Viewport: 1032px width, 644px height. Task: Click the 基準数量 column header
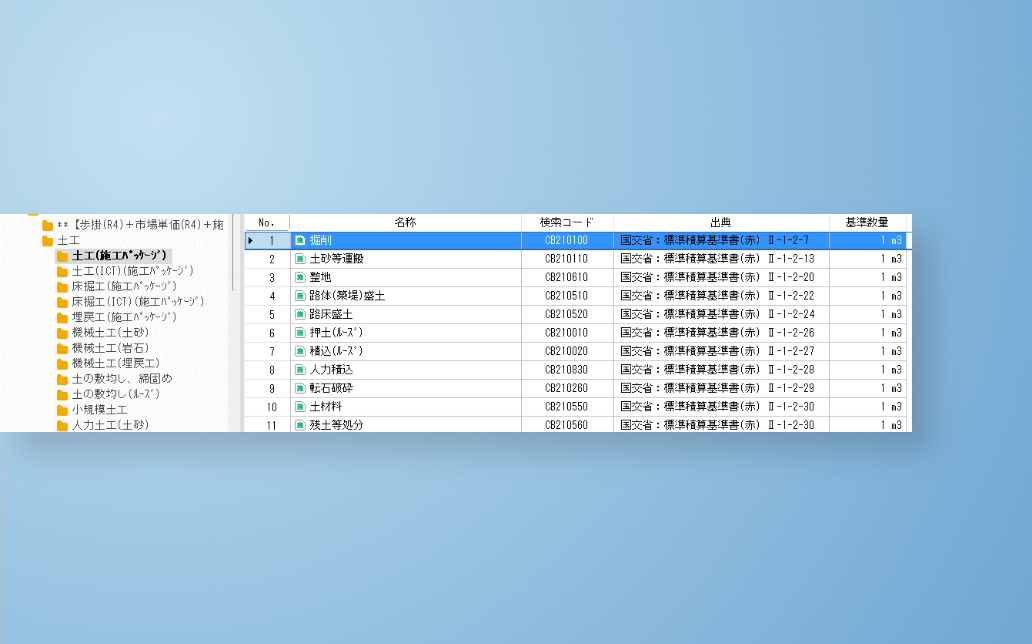pos(866,222)
